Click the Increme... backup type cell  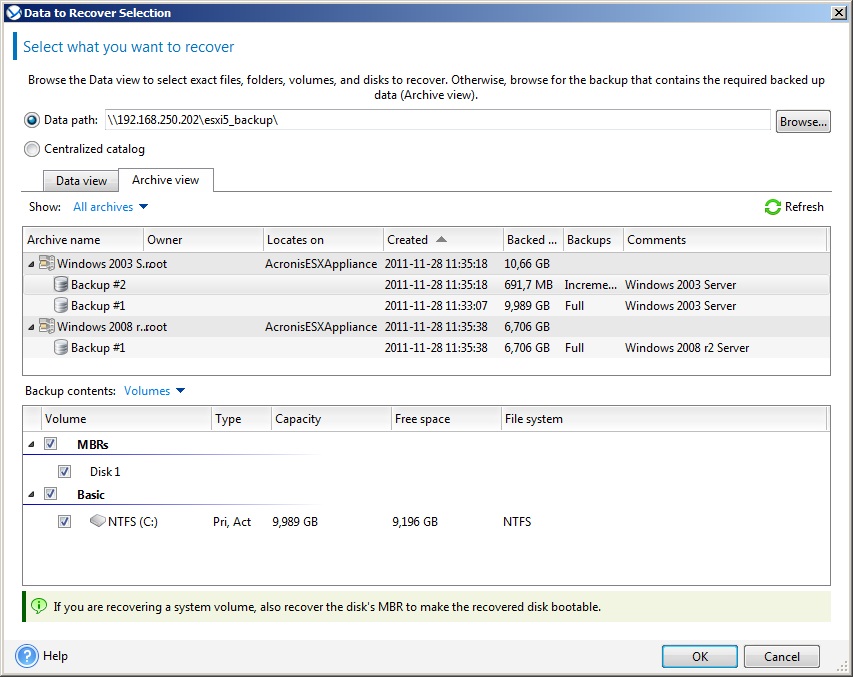591,285
